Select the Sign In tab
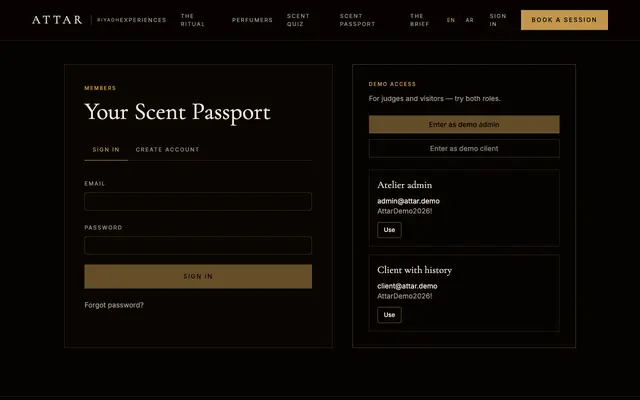 coord(106,149)
